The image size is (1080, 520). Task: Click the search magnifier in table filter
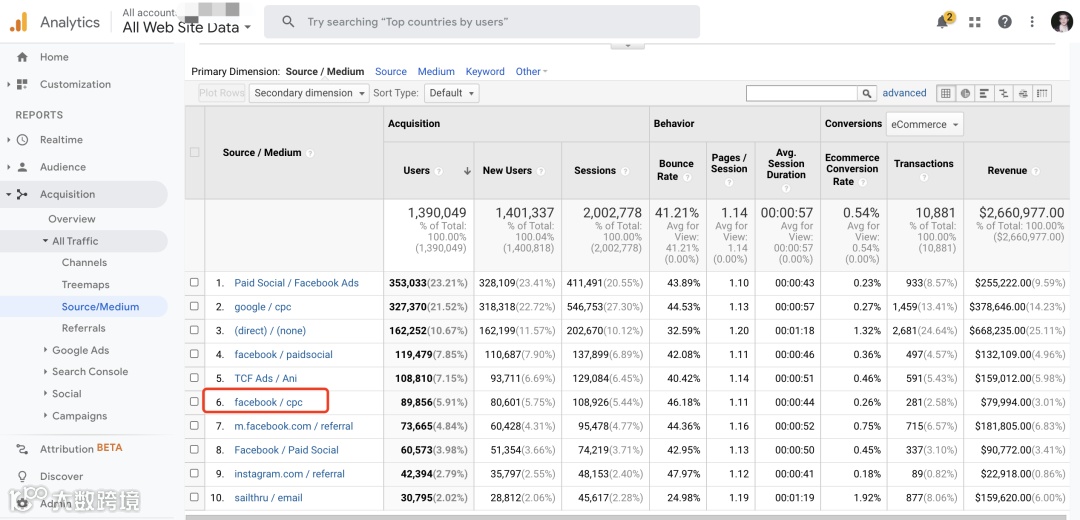[867, 93]
